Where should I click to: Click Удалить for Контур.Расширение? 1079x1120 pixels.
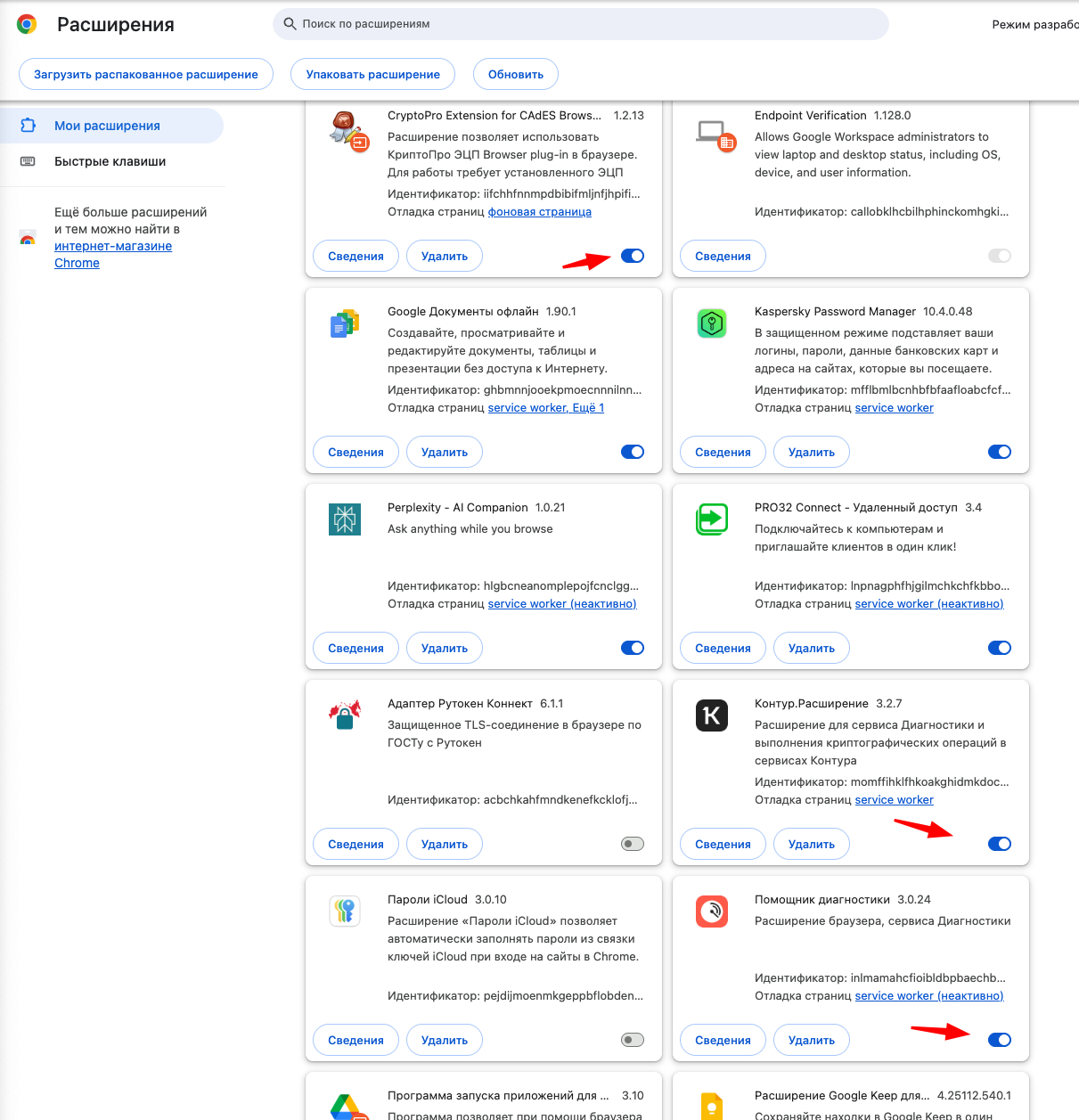[812, 844]
